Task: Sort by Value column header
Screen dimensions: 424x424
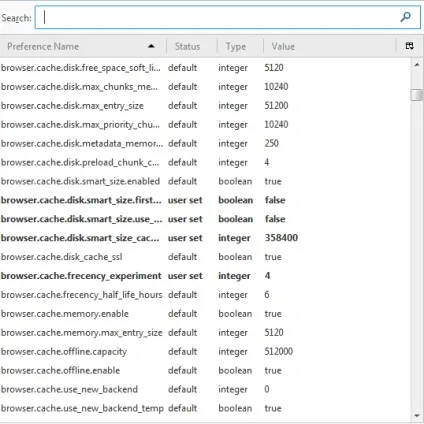Action: pos(330,46)
